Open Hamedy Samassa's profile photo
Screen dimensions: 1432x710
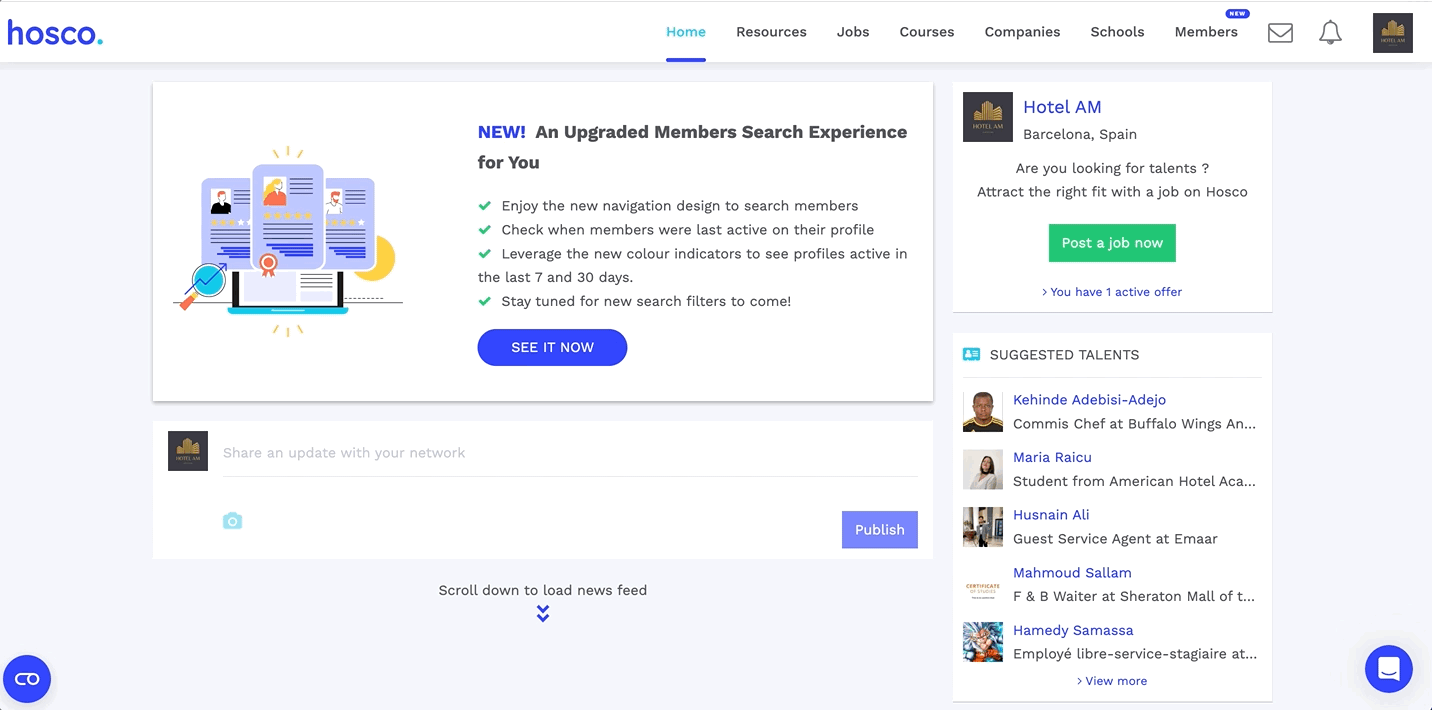(983, 642)
